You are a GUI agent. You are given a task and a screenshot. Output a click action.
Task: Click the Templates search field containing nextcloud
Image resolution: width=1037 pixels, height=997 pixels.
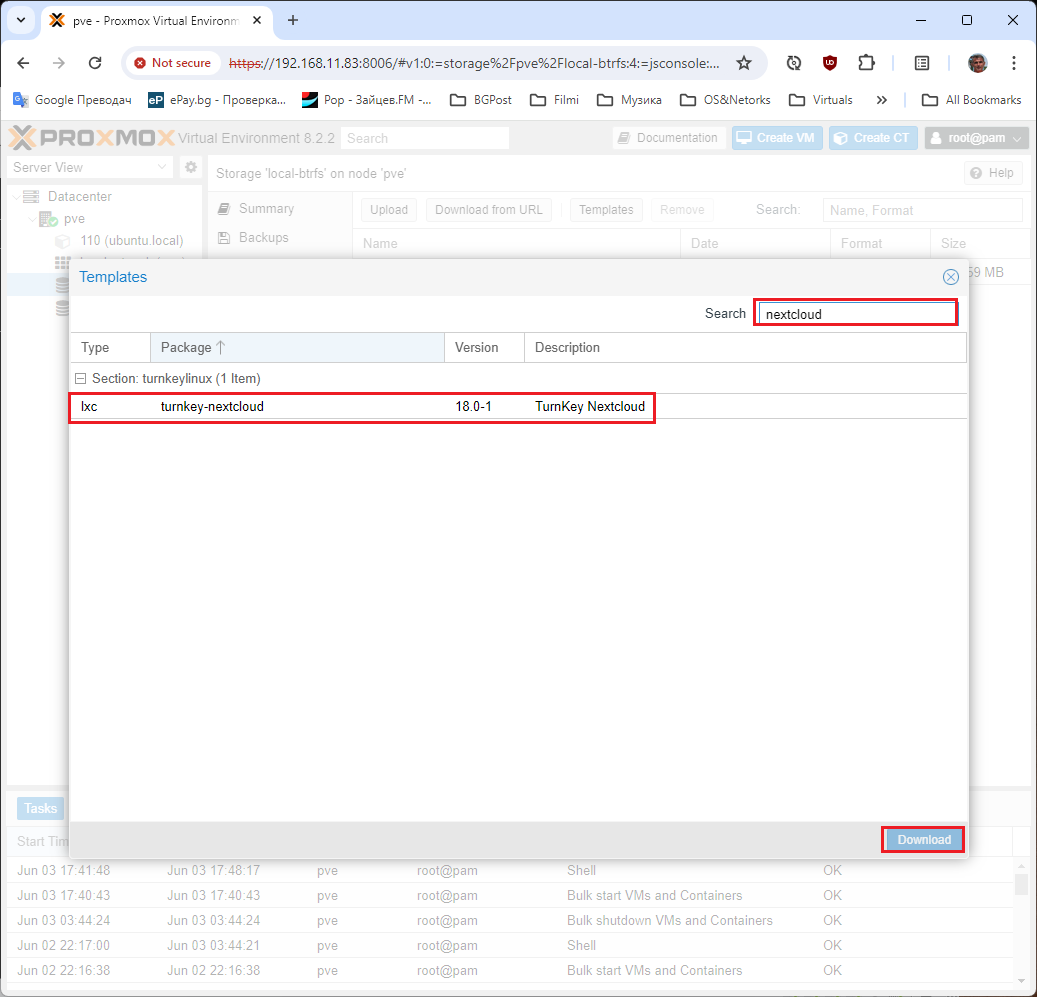tap(856, 313)
